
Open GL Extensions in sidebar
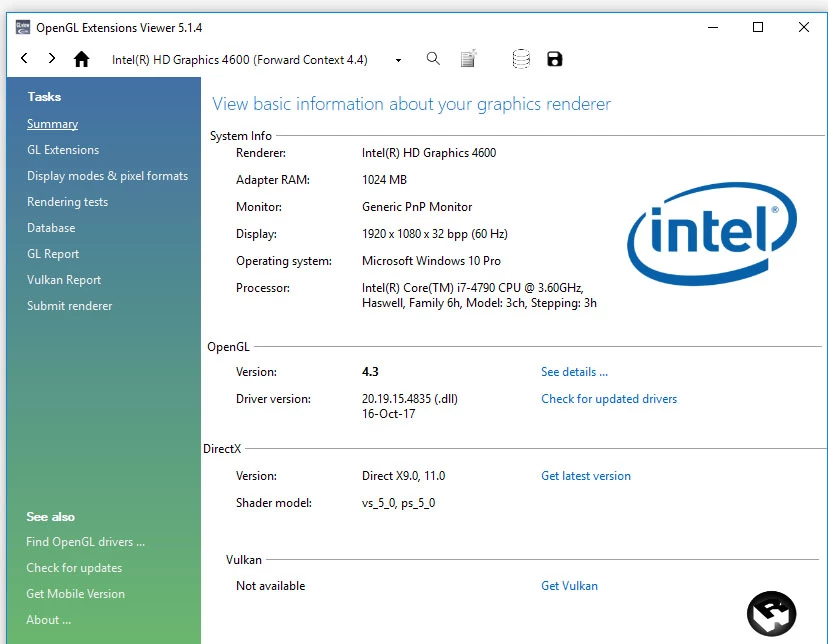pyautogui.click(x=63, y=150)
